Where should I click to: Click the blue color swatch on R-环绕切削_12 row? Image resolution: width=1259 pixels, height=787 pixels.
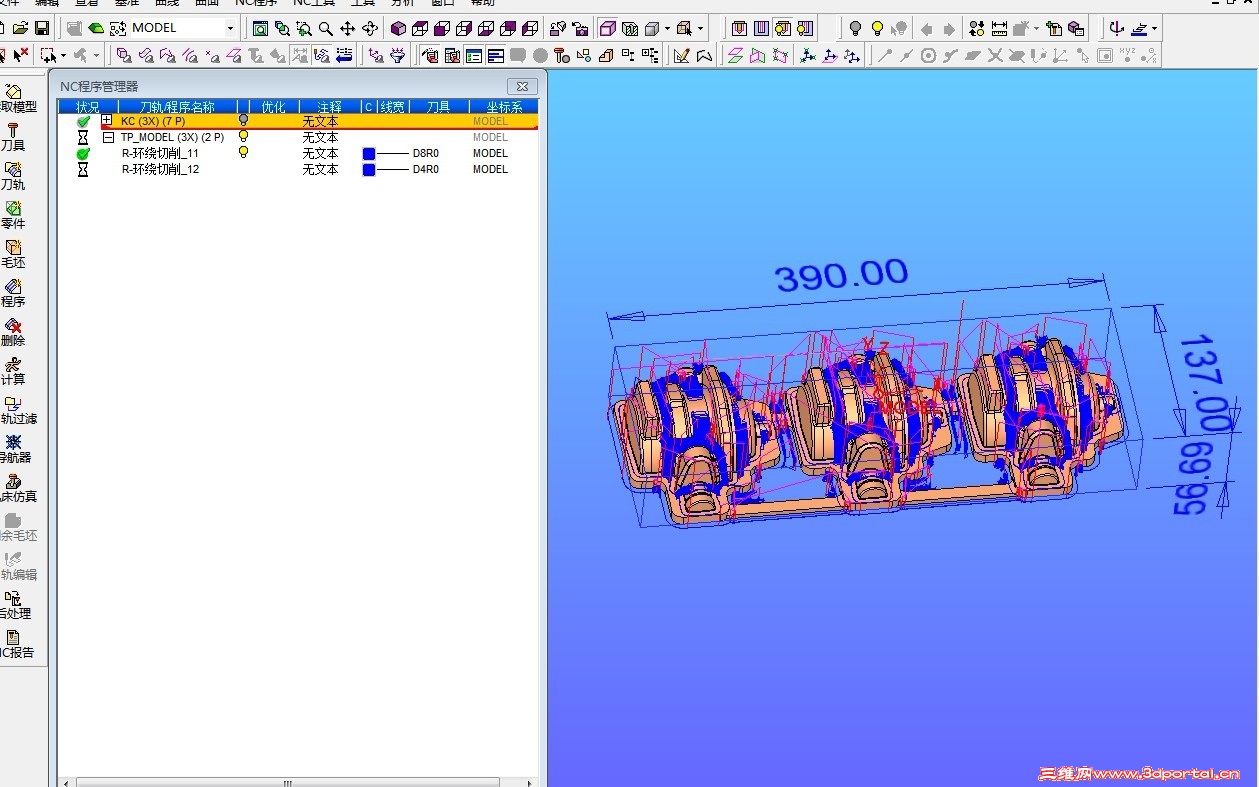(368, 170)
